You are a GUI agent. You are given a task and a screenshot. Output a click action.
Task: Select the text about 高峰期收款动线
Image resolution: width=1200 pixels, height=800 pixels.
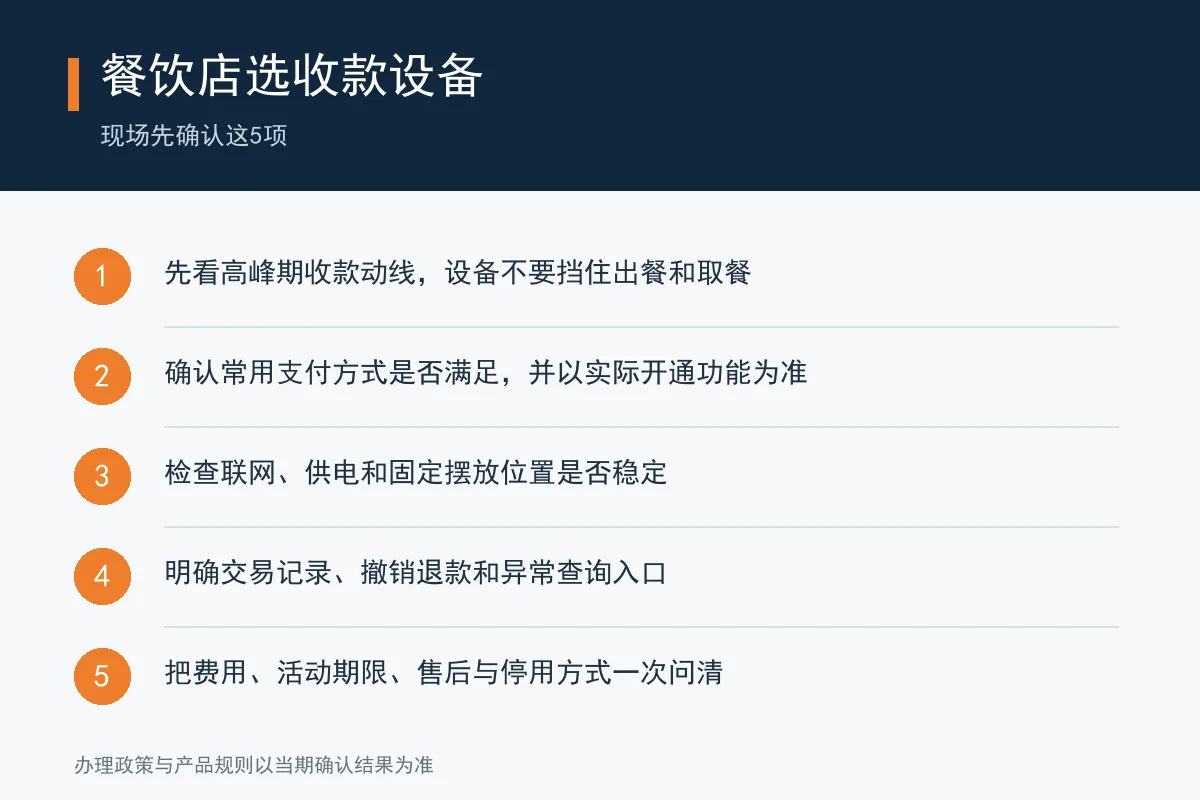tap(458, 273)
